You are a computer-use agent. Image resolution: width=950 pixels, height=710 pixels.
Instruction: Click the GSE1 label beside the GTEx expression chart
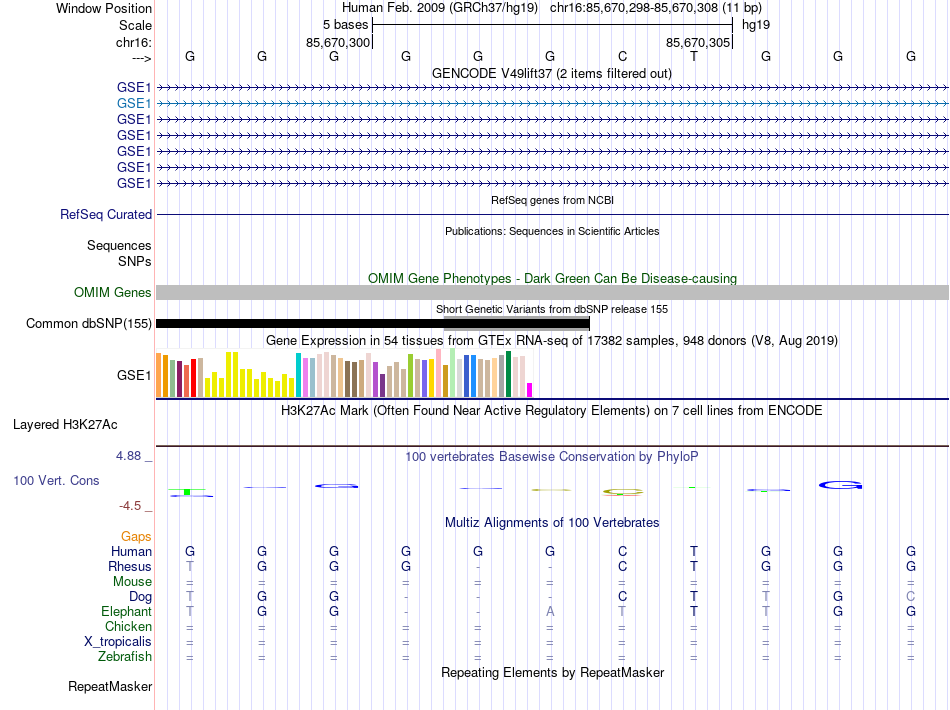134,376
